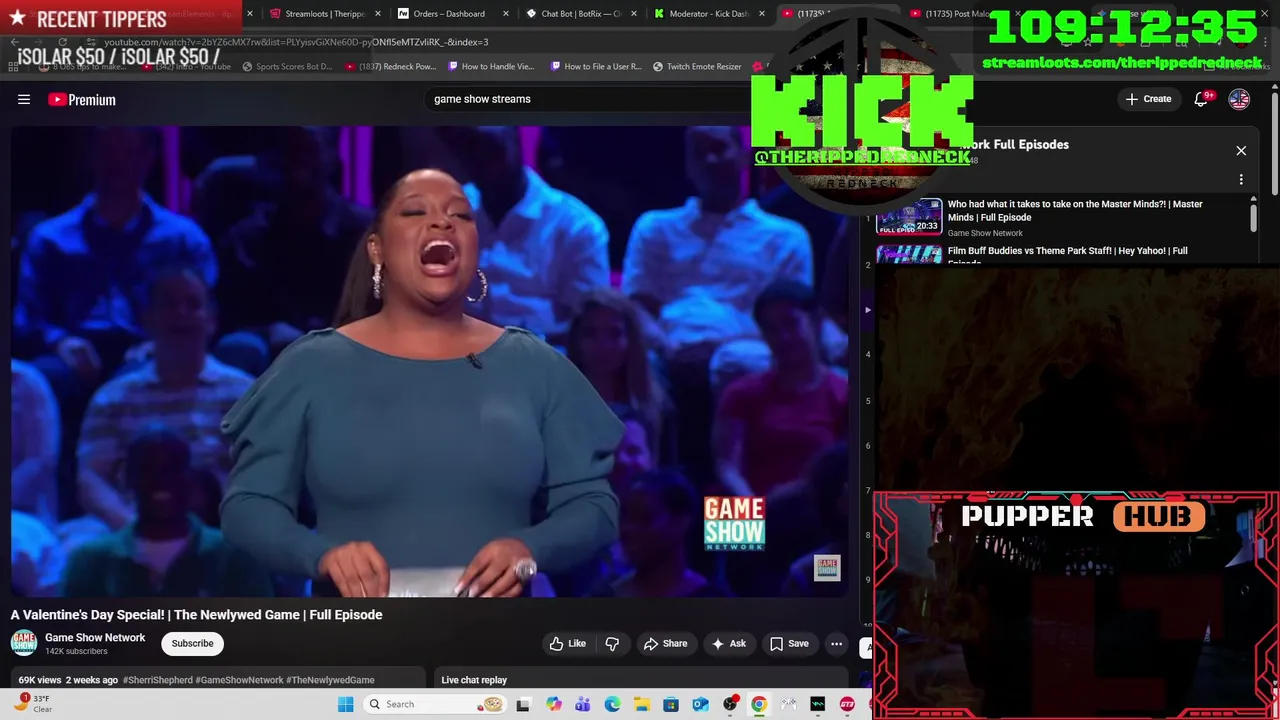Viewport: 1280px width, 720px height.
Task: Open Windows Start menu
Action: (x=345, y=704)
